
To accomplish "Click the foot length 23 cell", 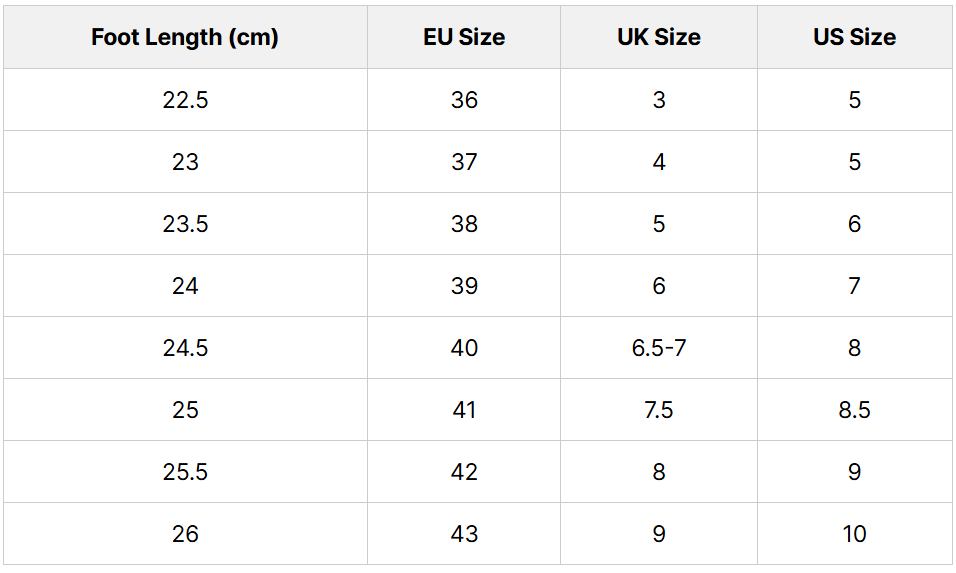I will 185,162.
